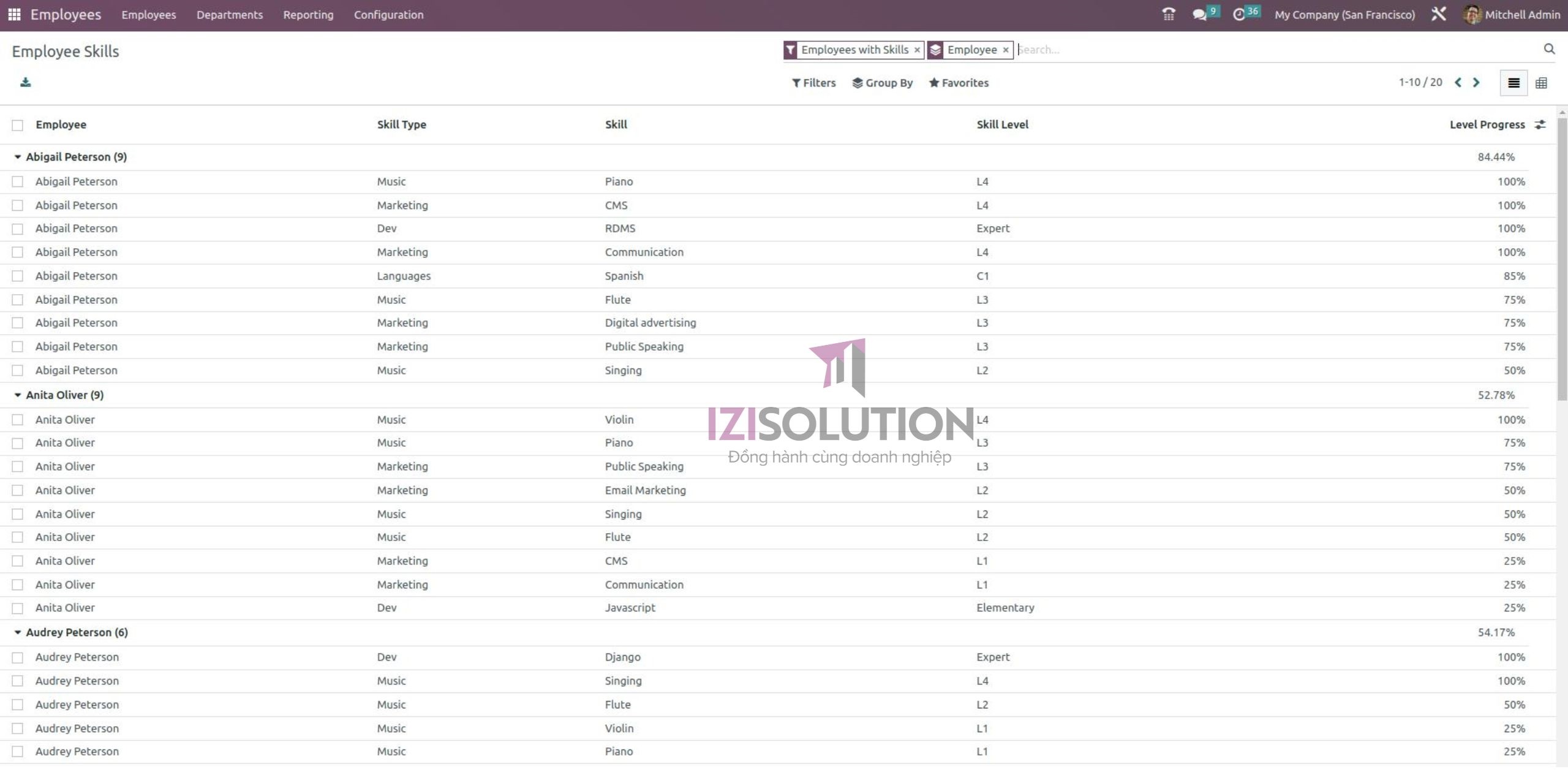Open the search magnifier icon
Screen dimensions: 1568x777
(1549, 50)
